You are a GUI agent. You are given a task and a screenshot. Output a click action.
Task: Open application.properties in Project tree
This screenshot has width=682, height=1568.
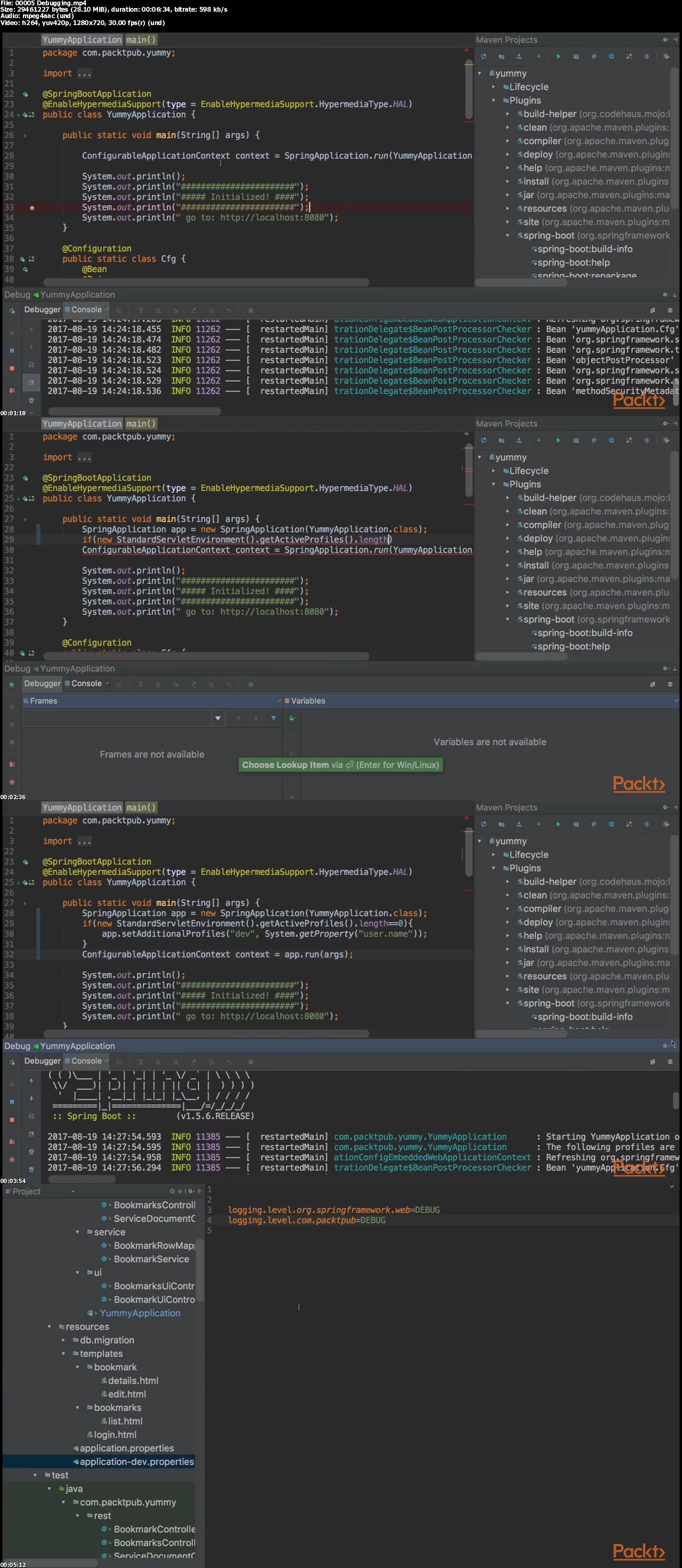tap(124, 1449)
